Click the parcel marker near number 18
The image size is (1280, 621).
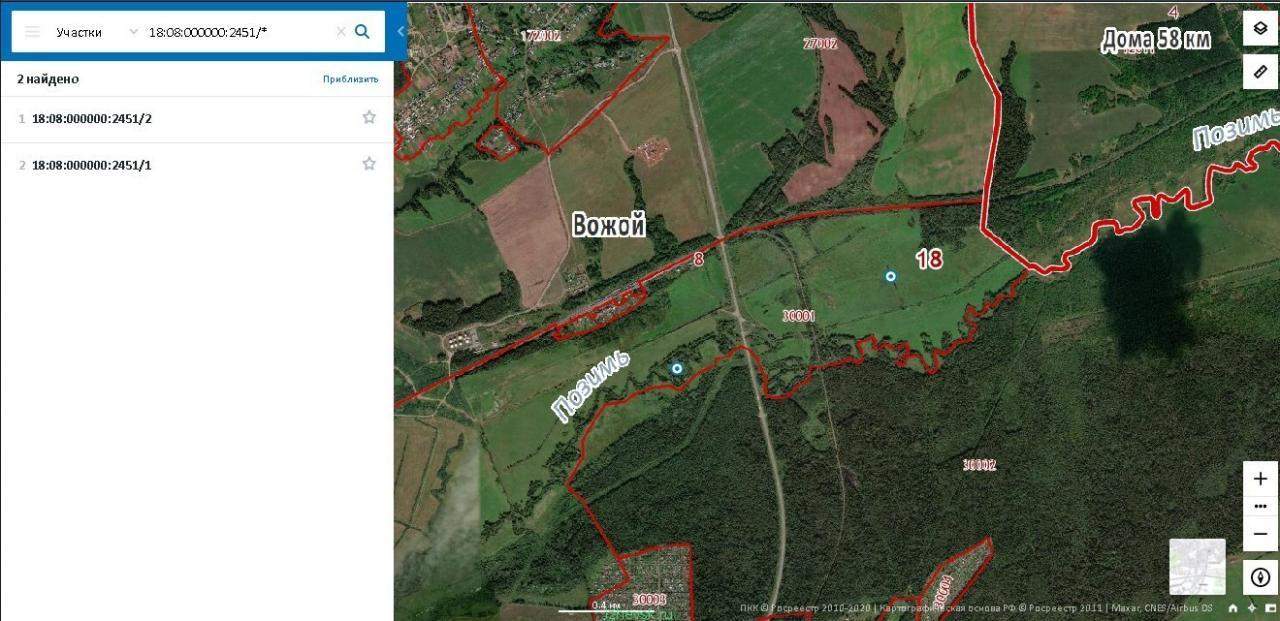coord(890,276)
